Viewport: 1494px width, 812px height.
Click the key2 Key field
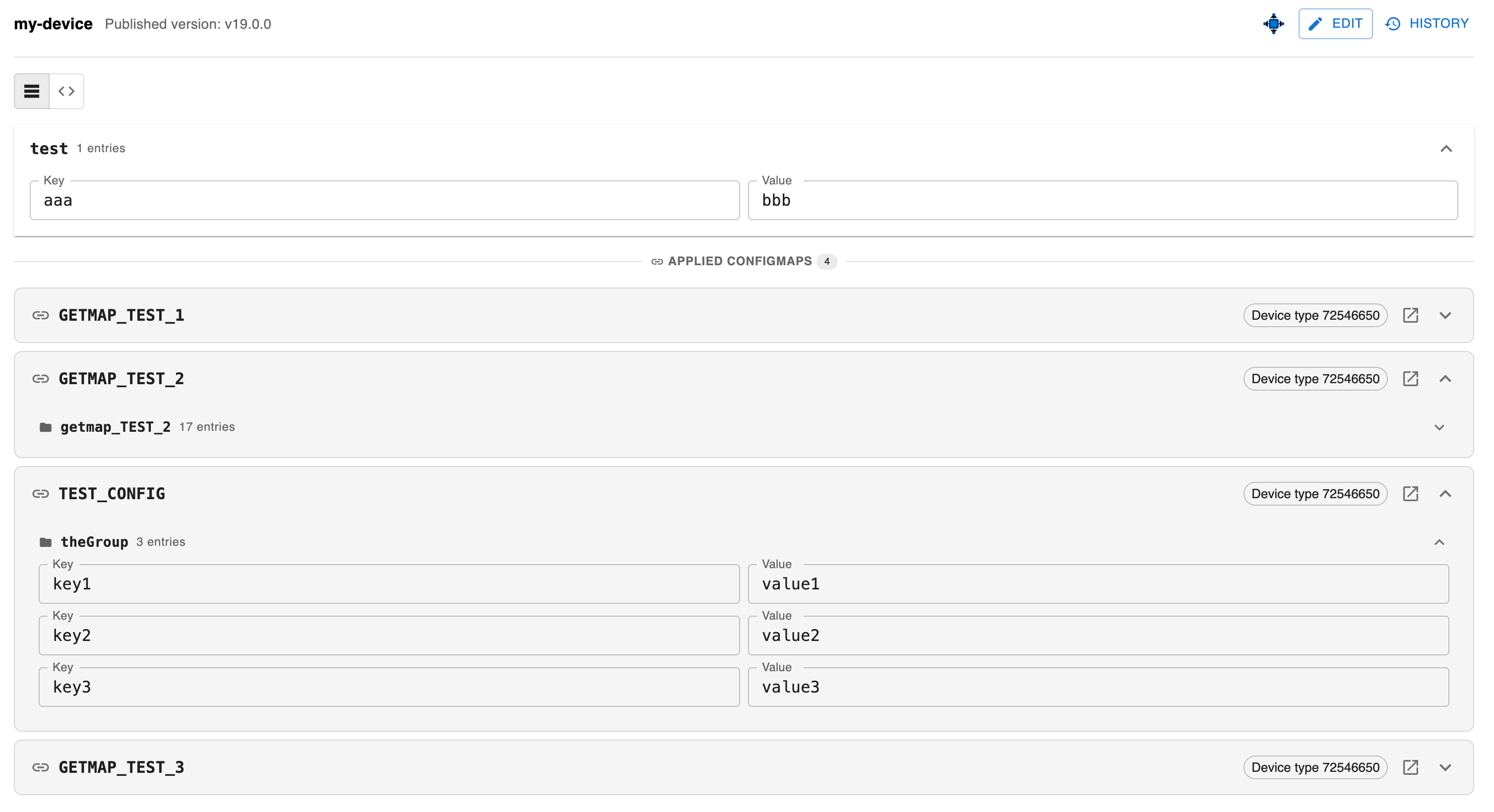[389, 635]
